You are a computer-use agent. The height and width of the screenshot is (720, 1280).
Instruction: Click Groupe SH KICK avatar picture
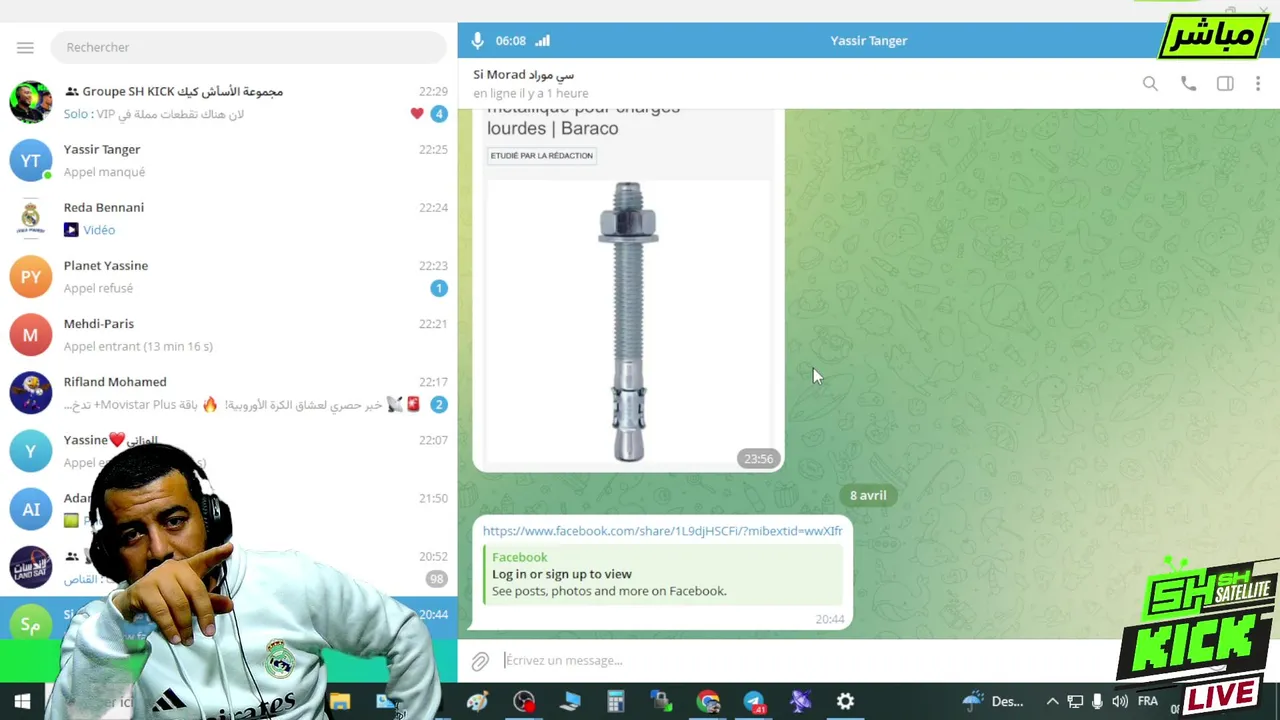coord(31,102)
